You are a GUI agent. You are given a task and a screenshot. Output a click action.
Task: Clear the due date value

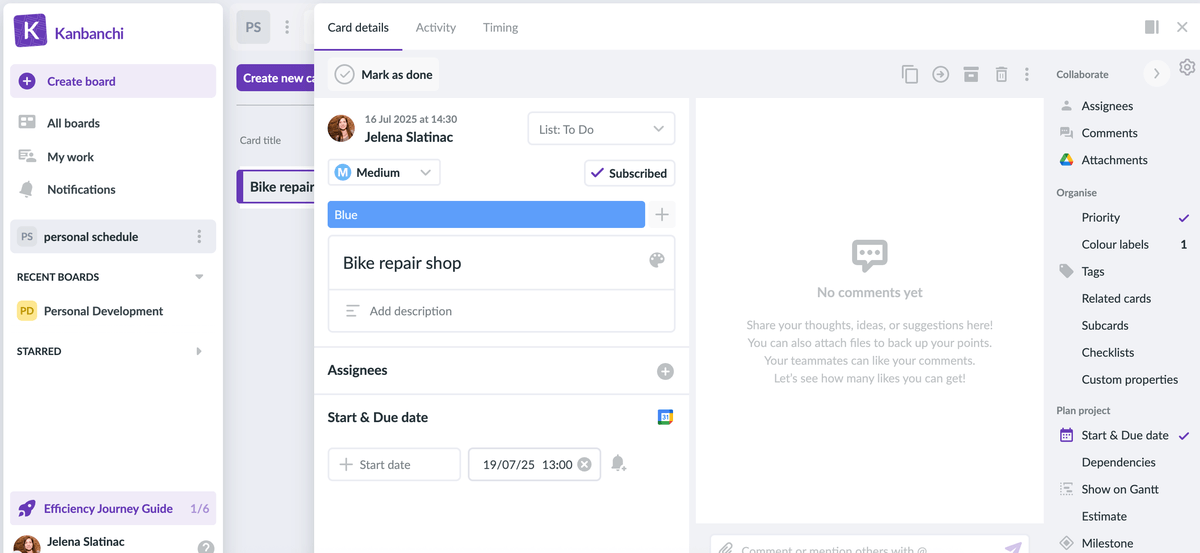point(584,464)
